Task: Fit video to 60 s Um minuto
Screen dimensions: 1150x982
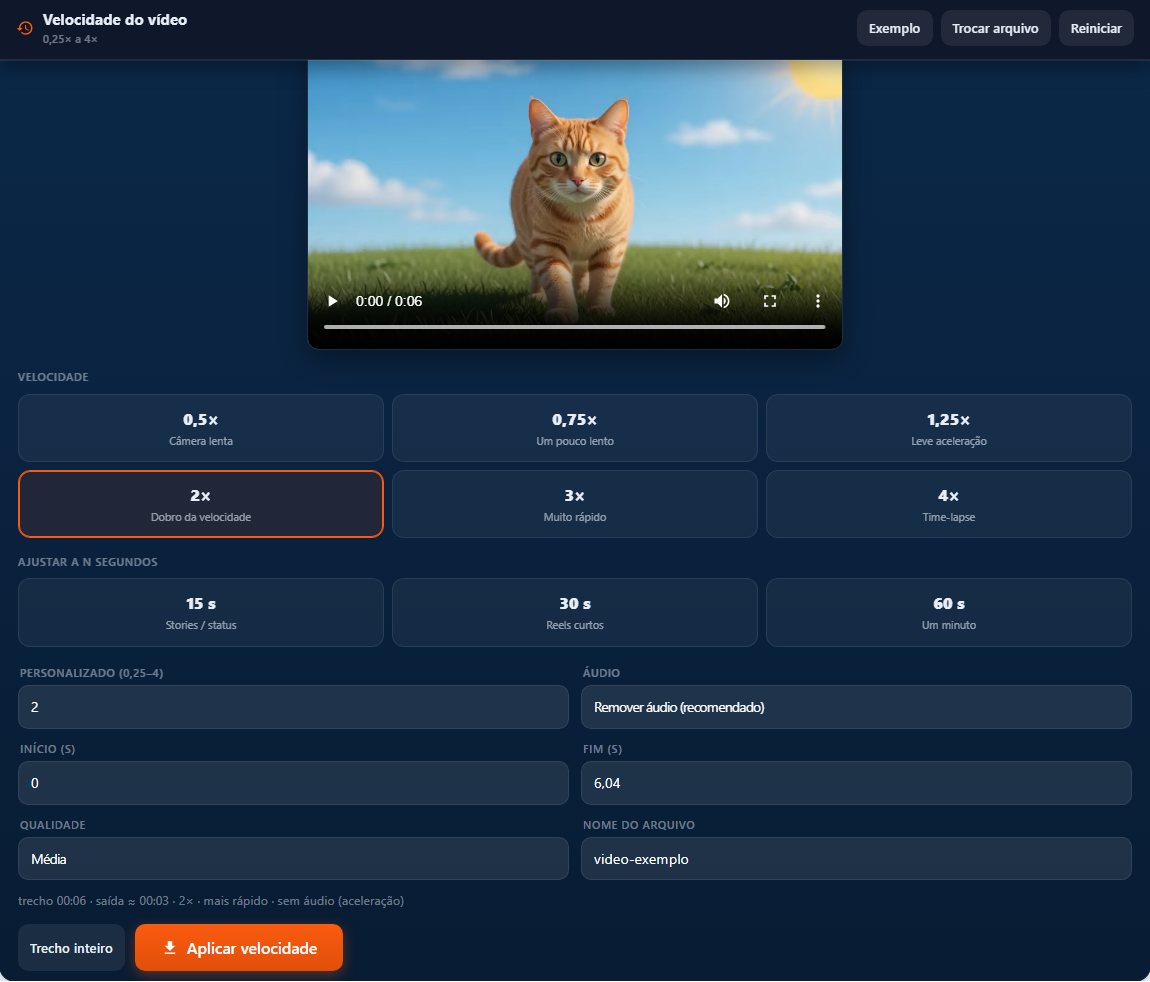Action: click(x=949, y=612)
